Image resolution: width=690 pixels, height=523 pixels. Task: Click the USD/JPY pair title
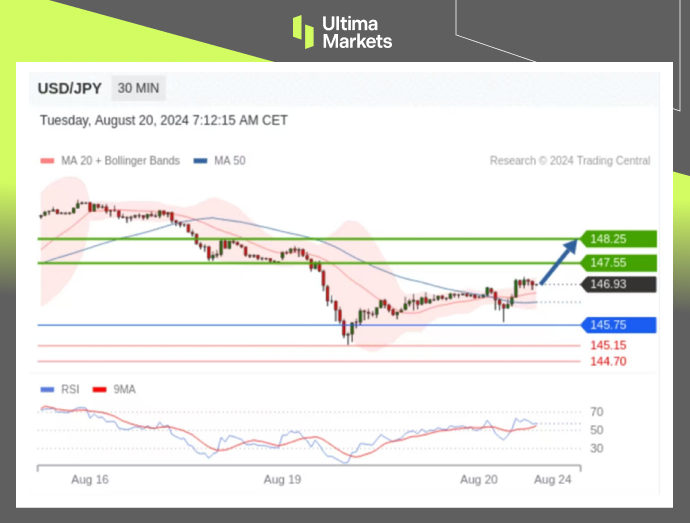pyautogui.click(x=69, y=88)
